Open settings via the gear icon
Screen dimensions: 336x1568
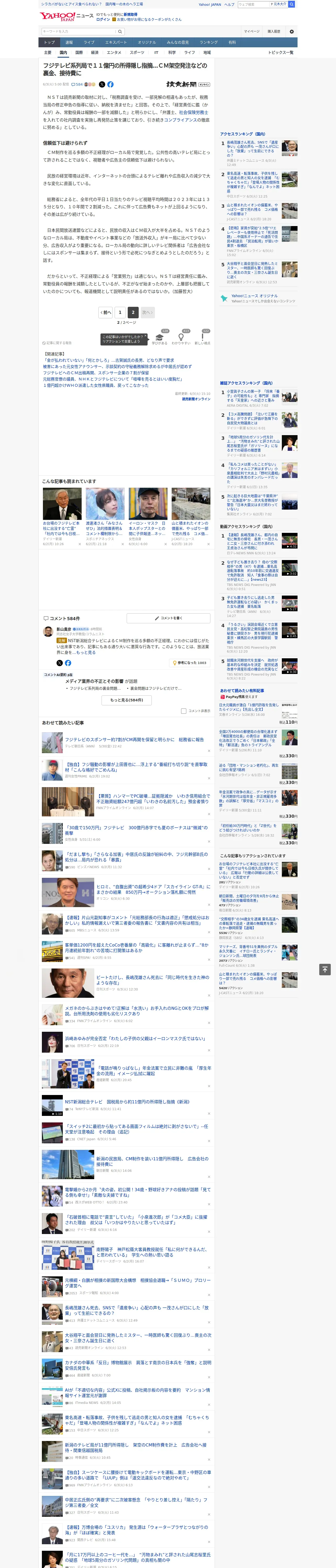point(292,32)
